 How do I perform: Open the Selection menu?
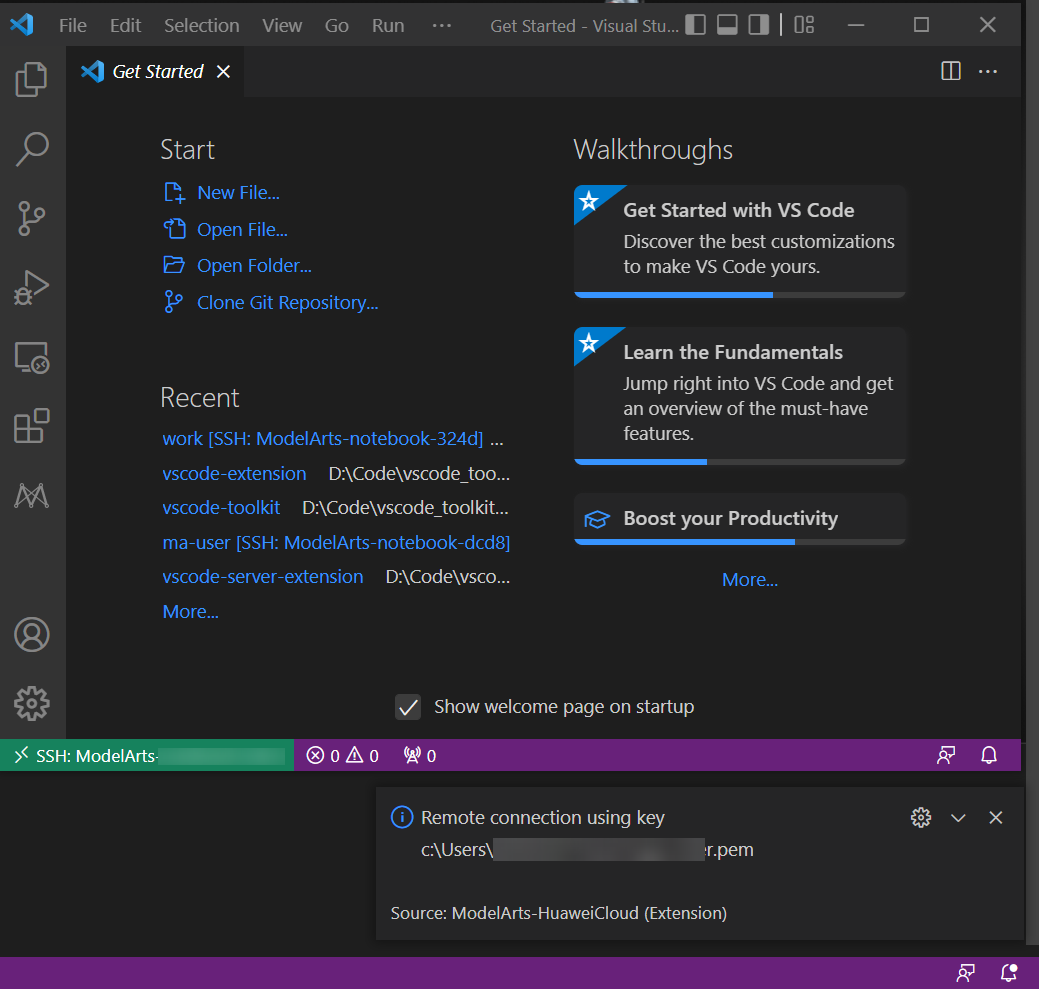tap(201, 25)
